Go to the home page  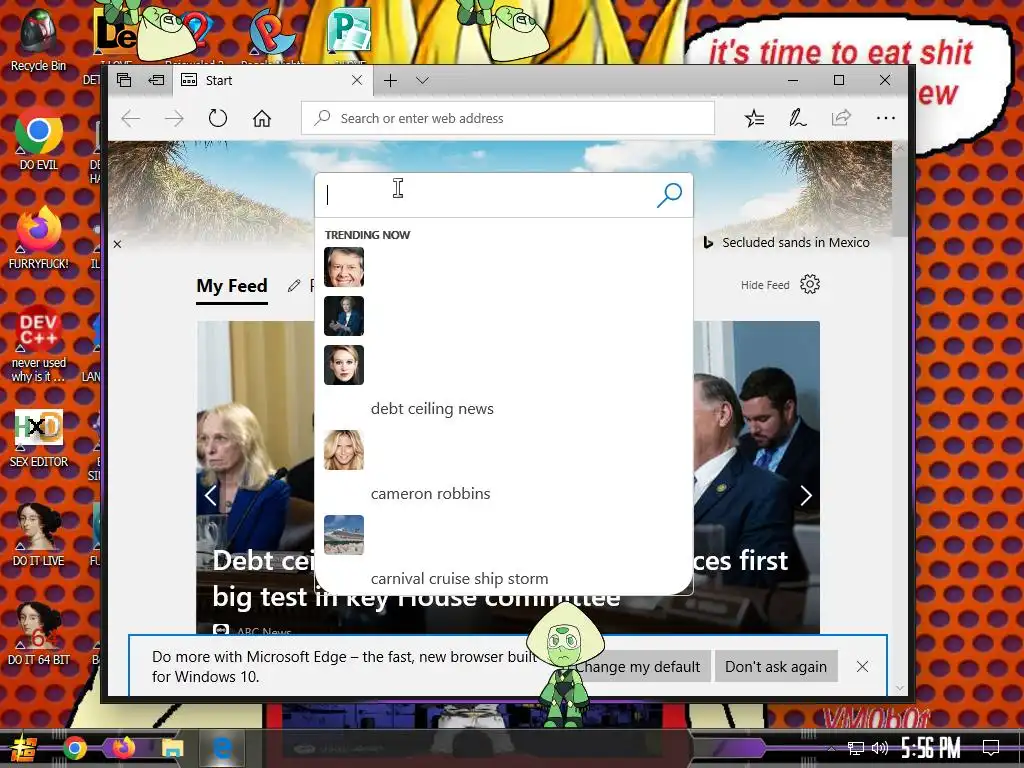(x=262, y=118)
